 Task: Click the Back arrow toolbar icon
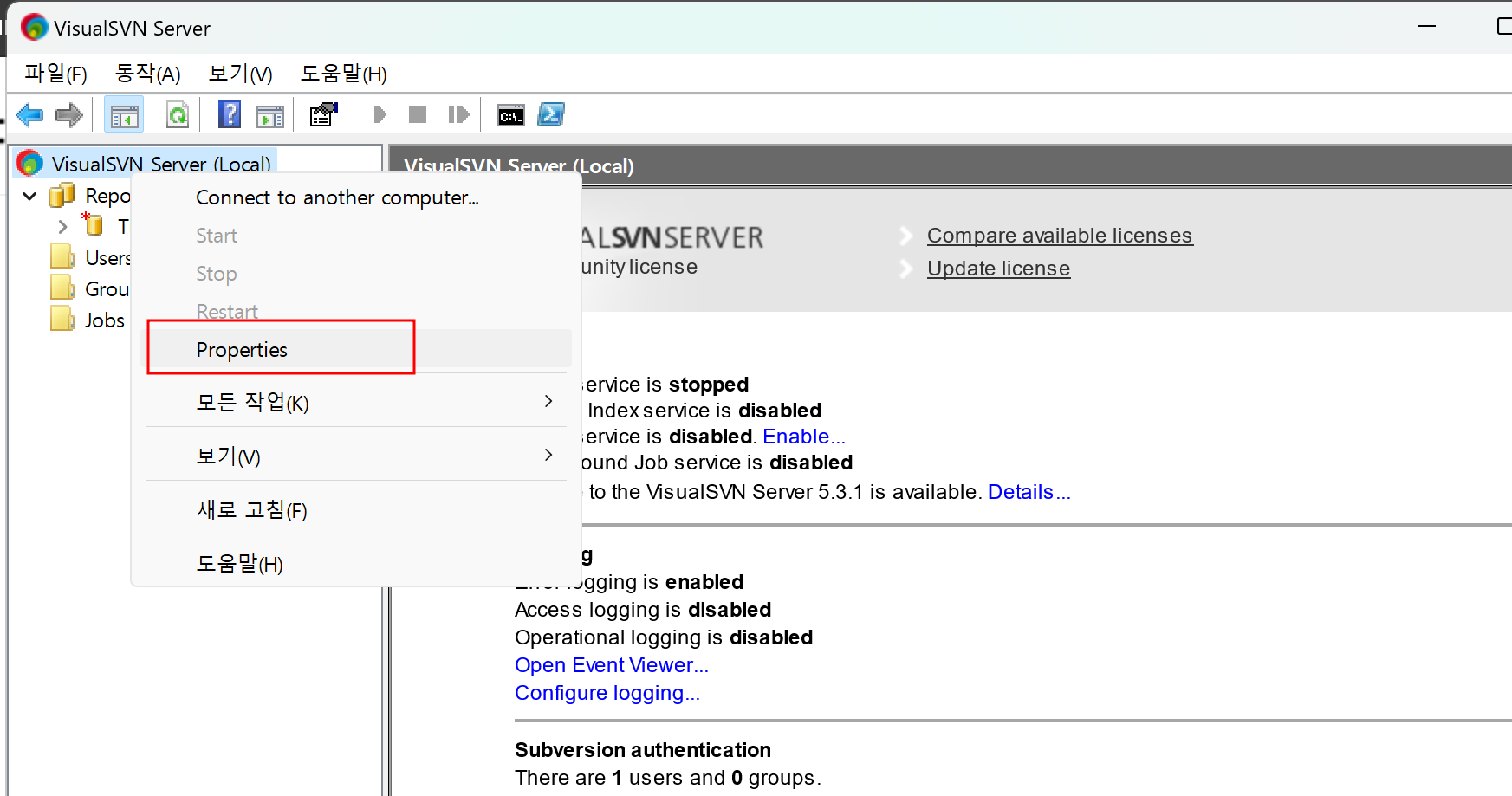(x=29, y=114)
